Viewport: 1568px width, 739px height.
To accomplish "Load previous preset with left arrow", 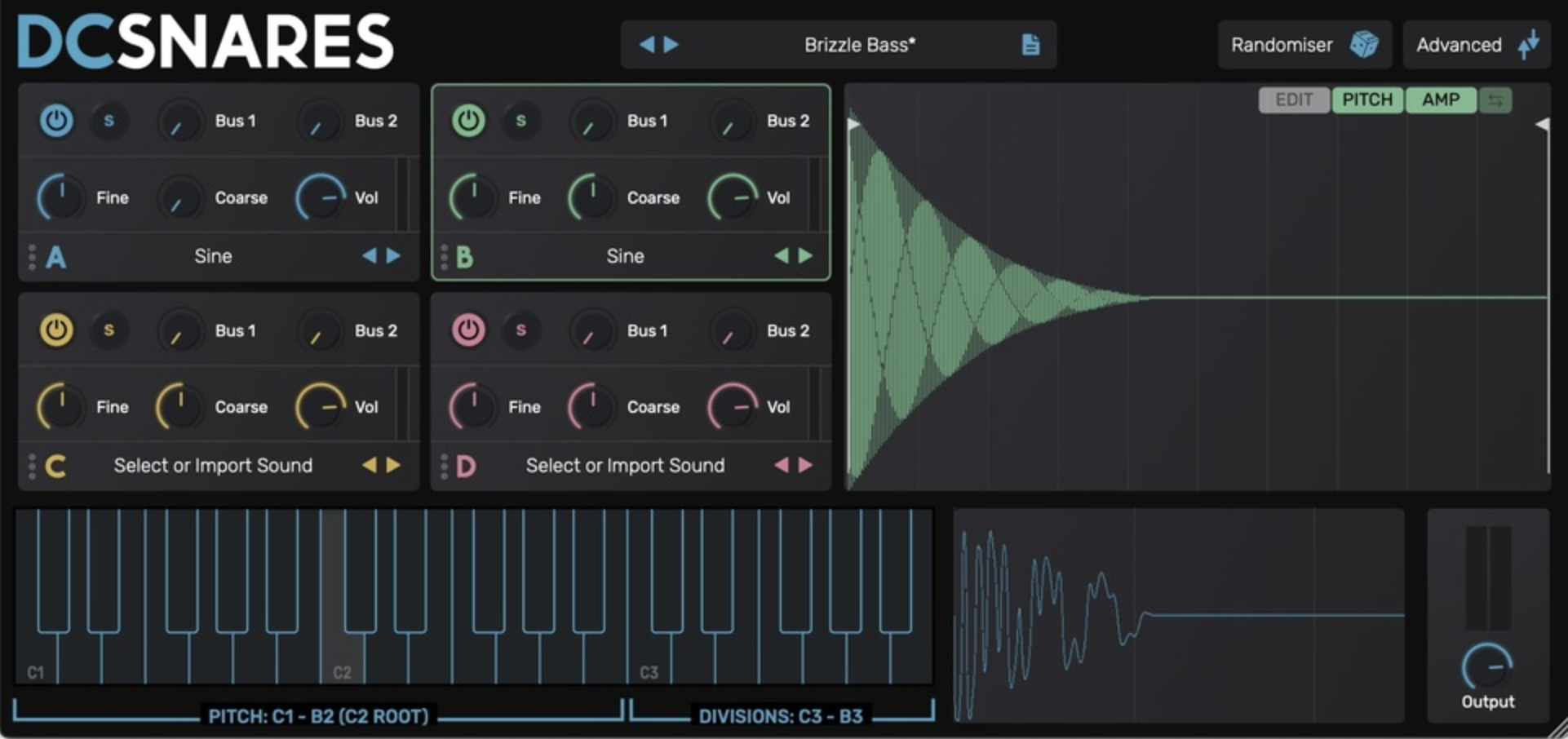I will coord(647,44).
